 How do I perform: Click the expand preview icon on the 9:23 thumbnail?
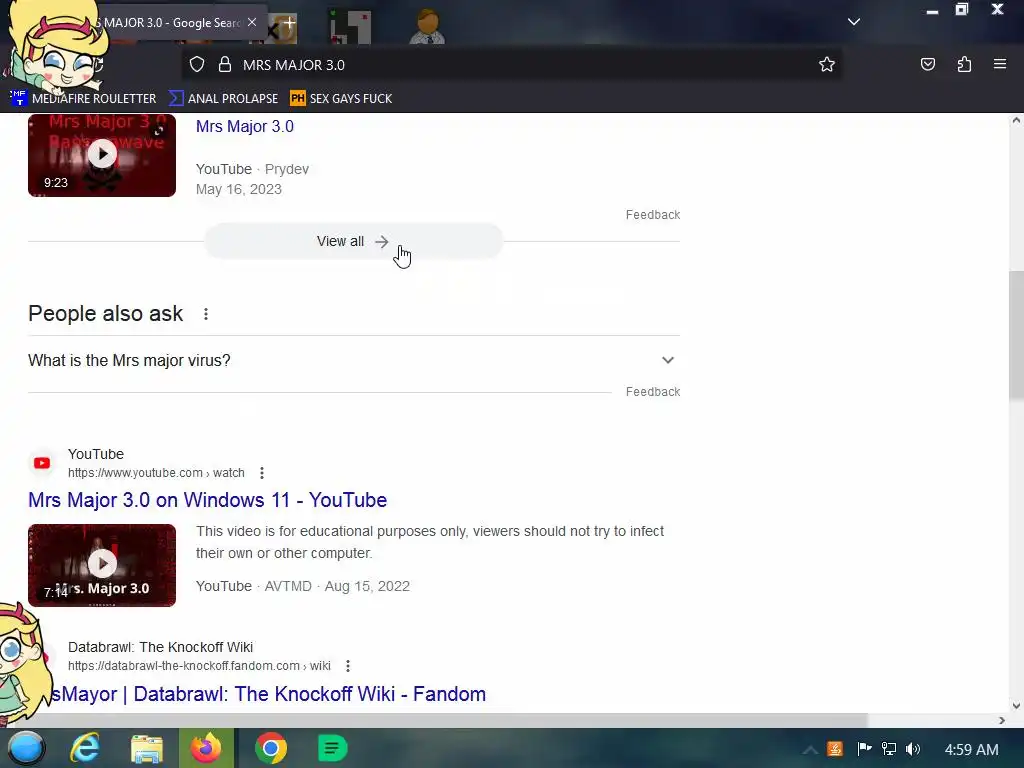pos(159,131)
